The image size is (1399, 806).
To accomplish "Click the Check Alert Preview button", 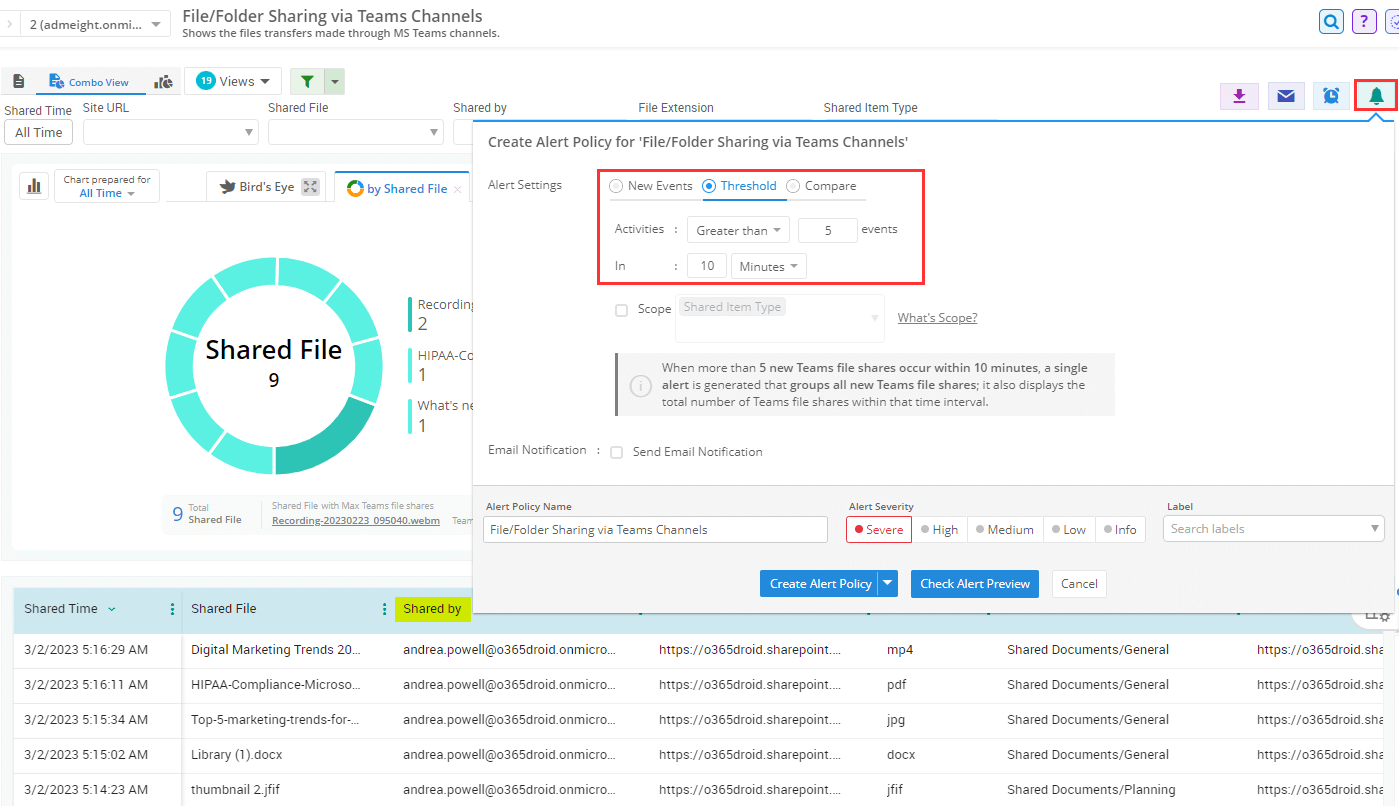I will click(974, 584).
